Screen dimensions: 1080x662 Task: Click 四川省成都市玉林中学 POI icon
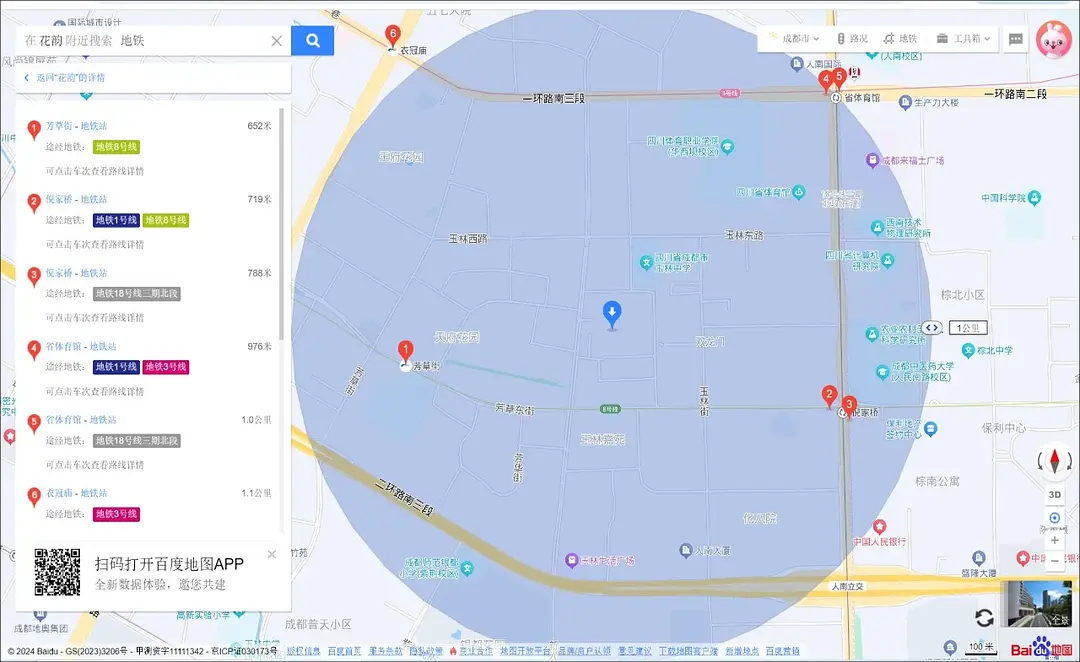tap(646, 262)
